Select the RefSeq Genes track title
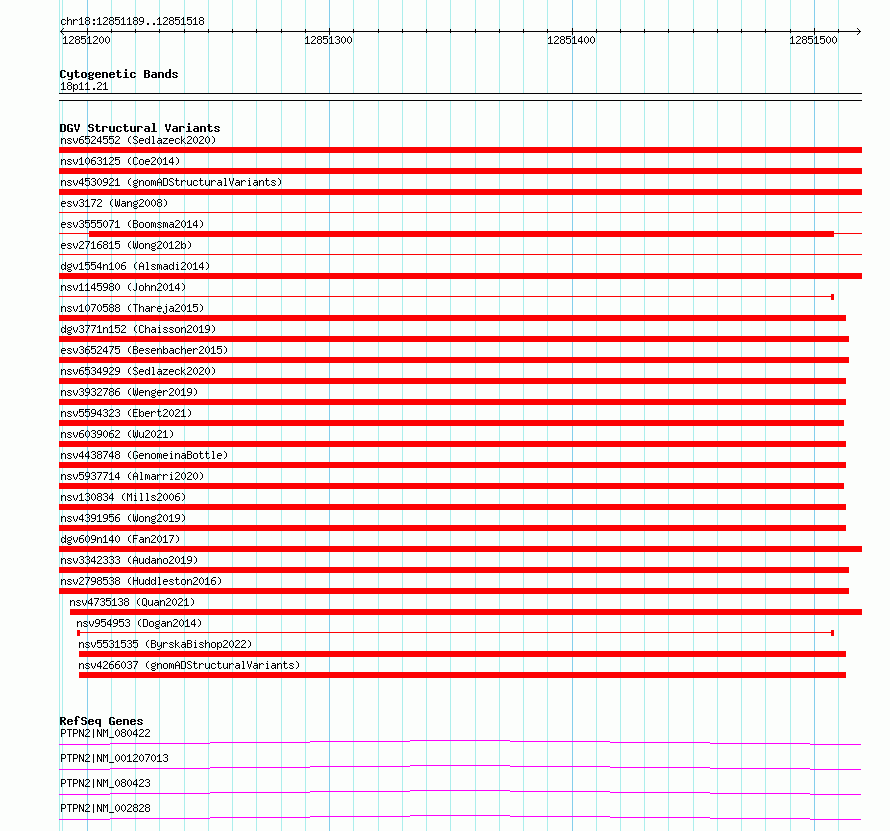Screen dimensions: 890x831 click(x=102, y=721)
